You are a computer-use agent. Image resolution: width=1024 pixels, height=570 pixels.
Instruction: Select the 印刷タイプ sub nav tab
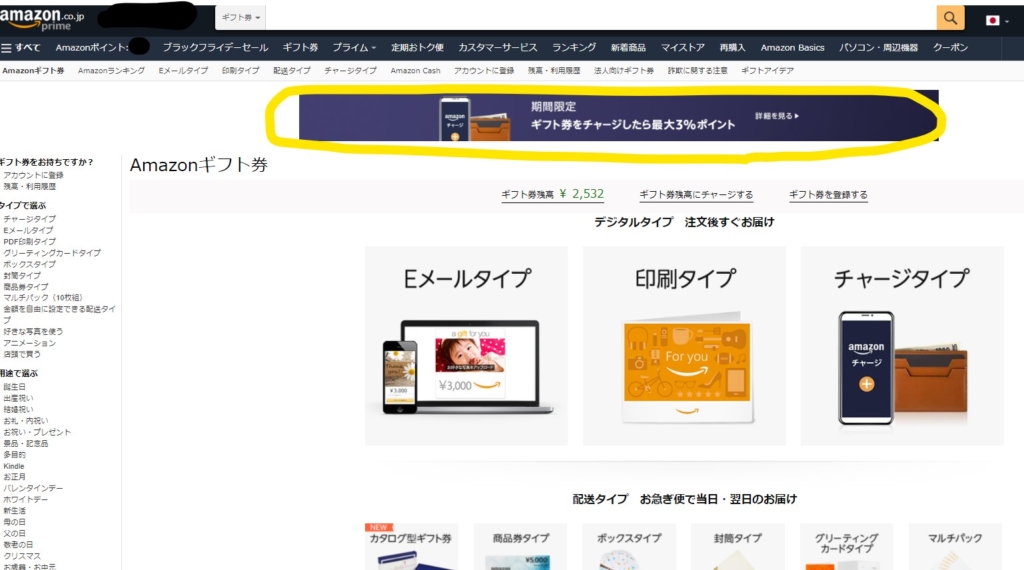pyautogui.click(x=240, y=71)
